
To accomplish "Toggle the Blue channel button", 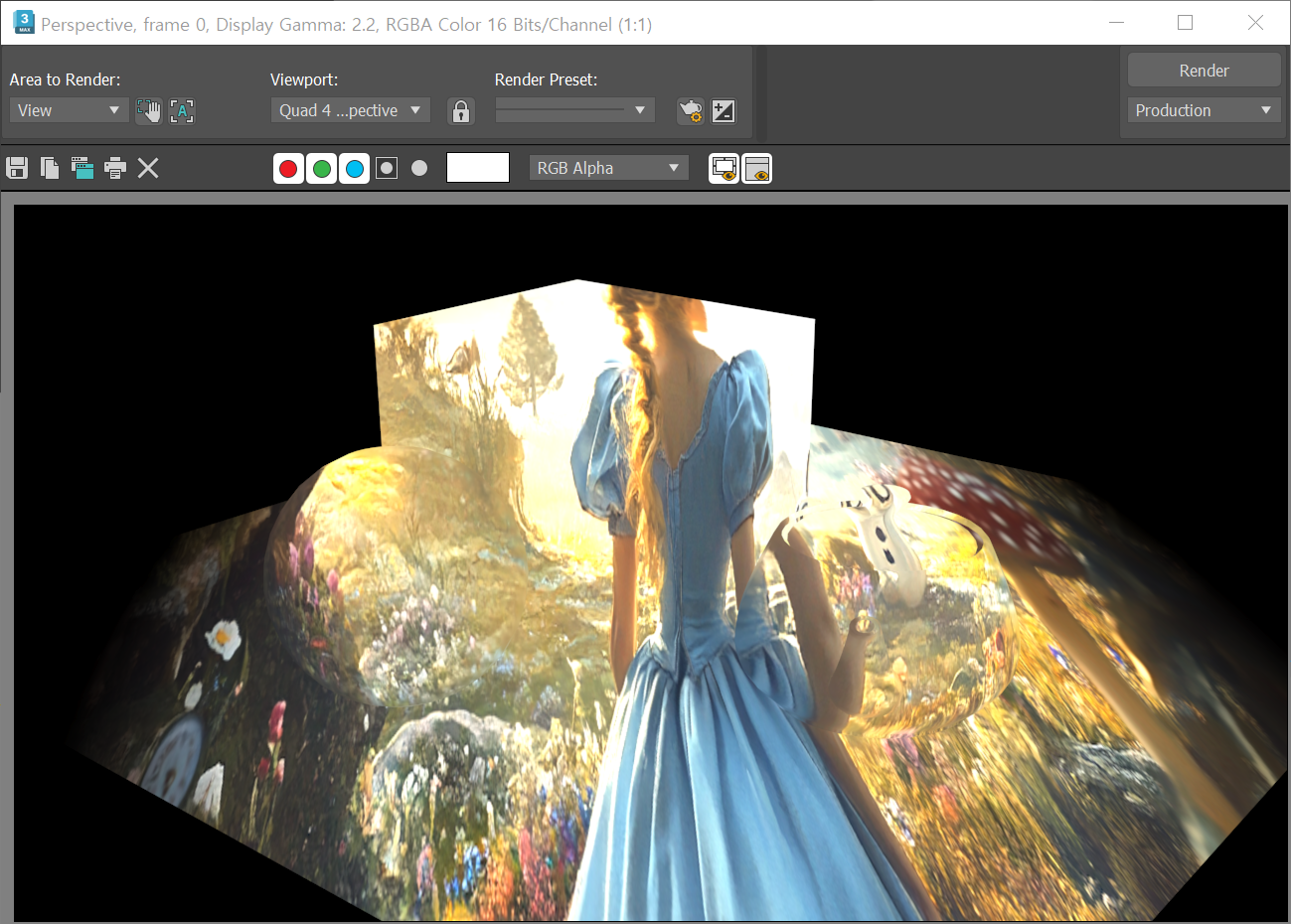I will [x=354, y=169].
